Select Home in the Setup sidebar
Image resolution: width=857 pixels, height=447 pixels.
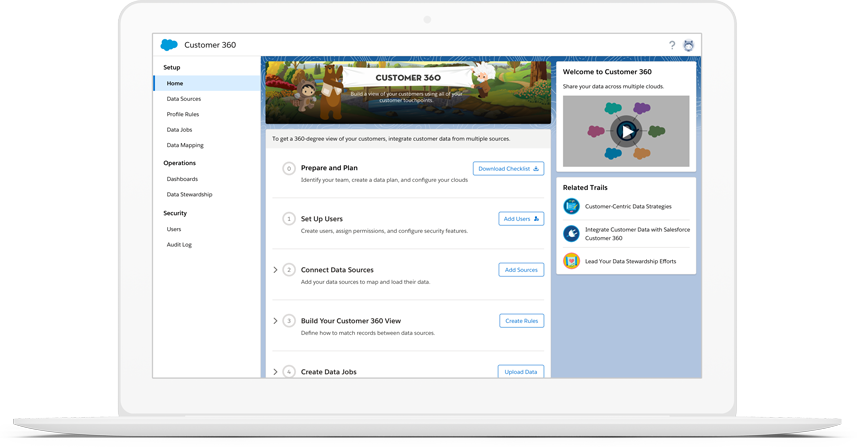[x=207, y=83]
